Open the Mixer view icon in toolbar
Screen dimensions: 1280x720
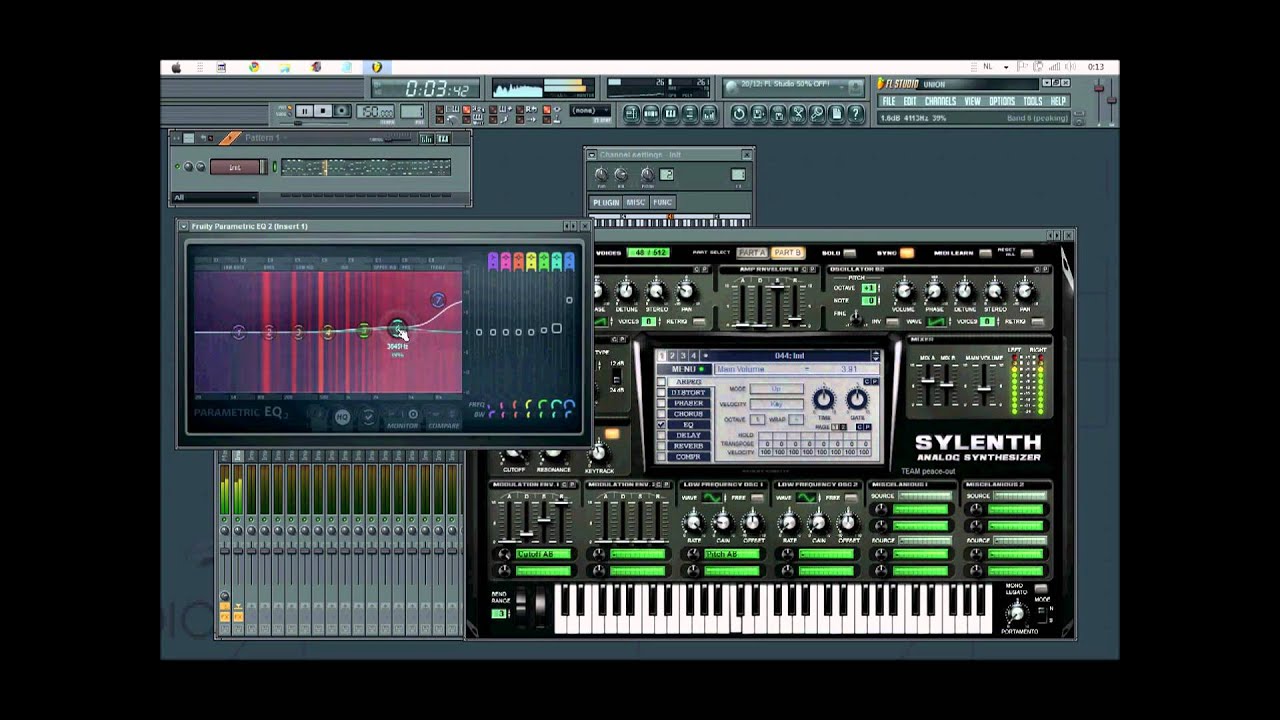710,114
